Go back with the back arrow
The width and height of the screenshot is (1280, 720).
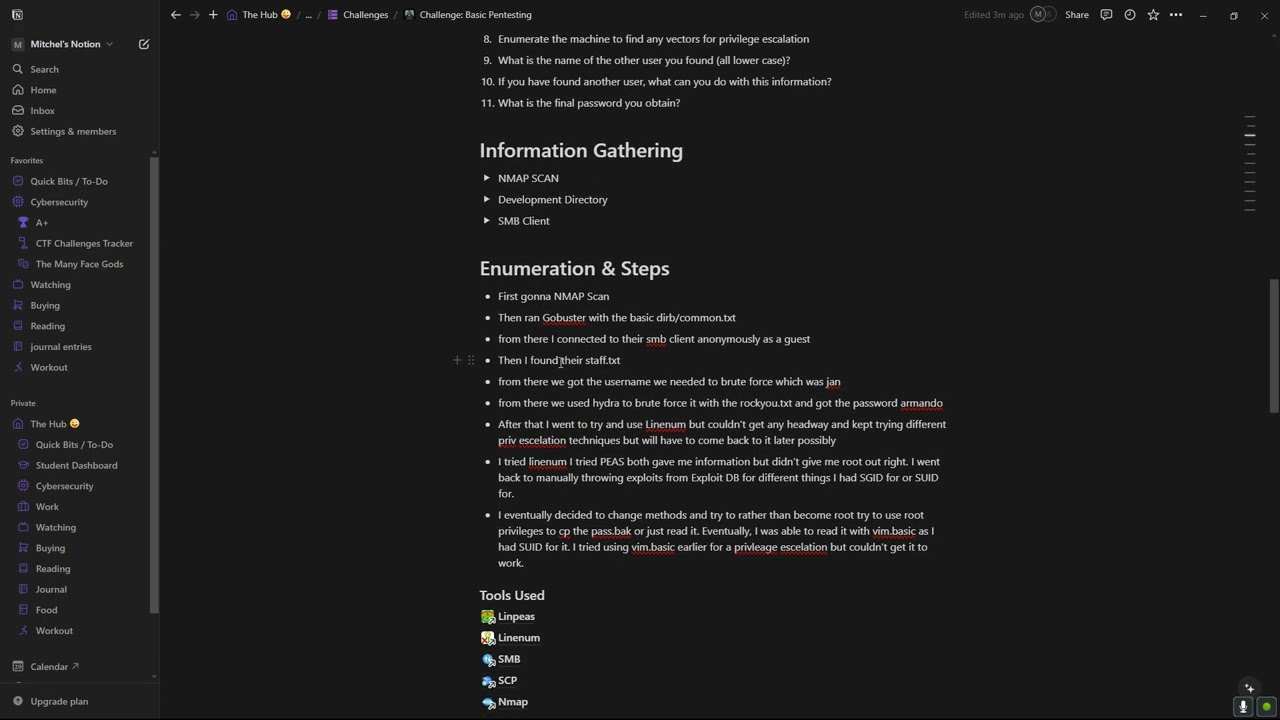[x=176, y=15]
